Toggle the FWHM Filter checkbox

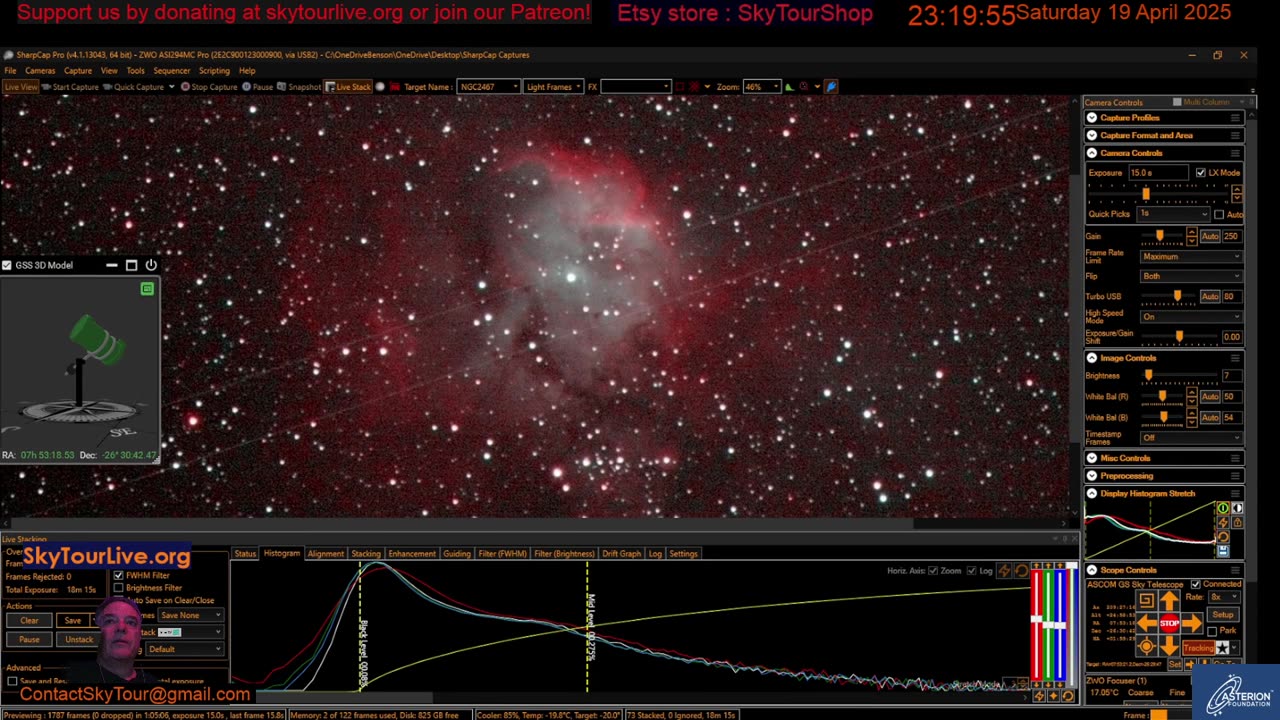[118, 575]
